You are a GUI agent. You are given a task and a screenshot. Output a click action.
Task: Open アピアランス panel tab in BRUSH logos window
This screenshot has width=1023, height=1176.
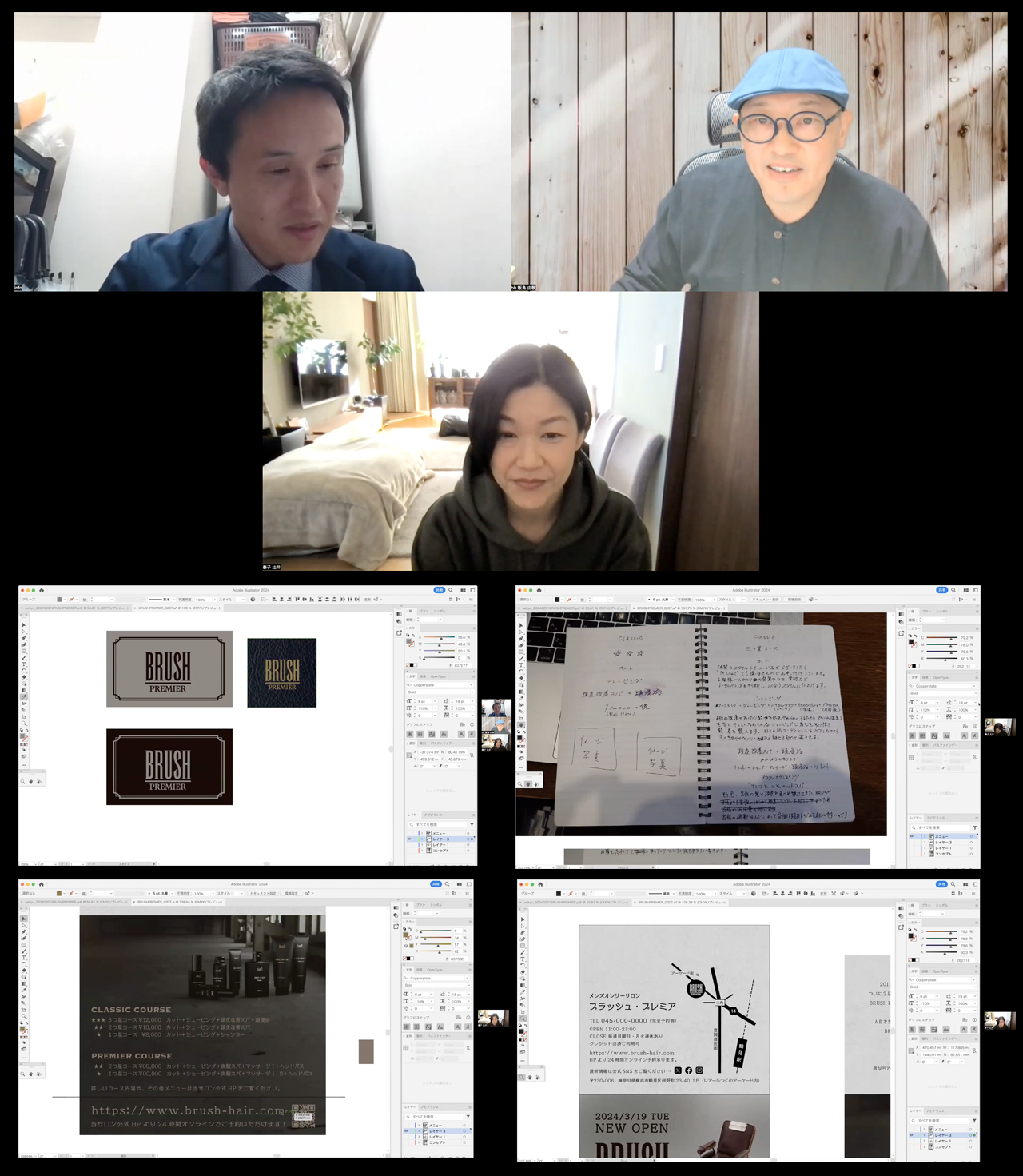click(432, 815)
